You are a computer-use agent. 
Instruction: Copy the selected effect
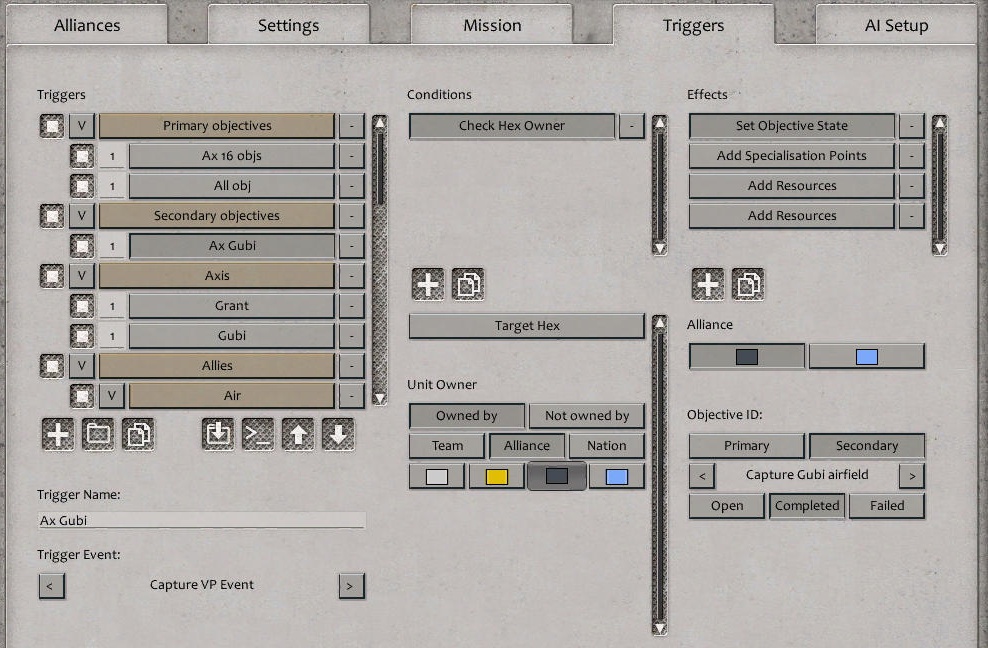[x=748, y=284]
